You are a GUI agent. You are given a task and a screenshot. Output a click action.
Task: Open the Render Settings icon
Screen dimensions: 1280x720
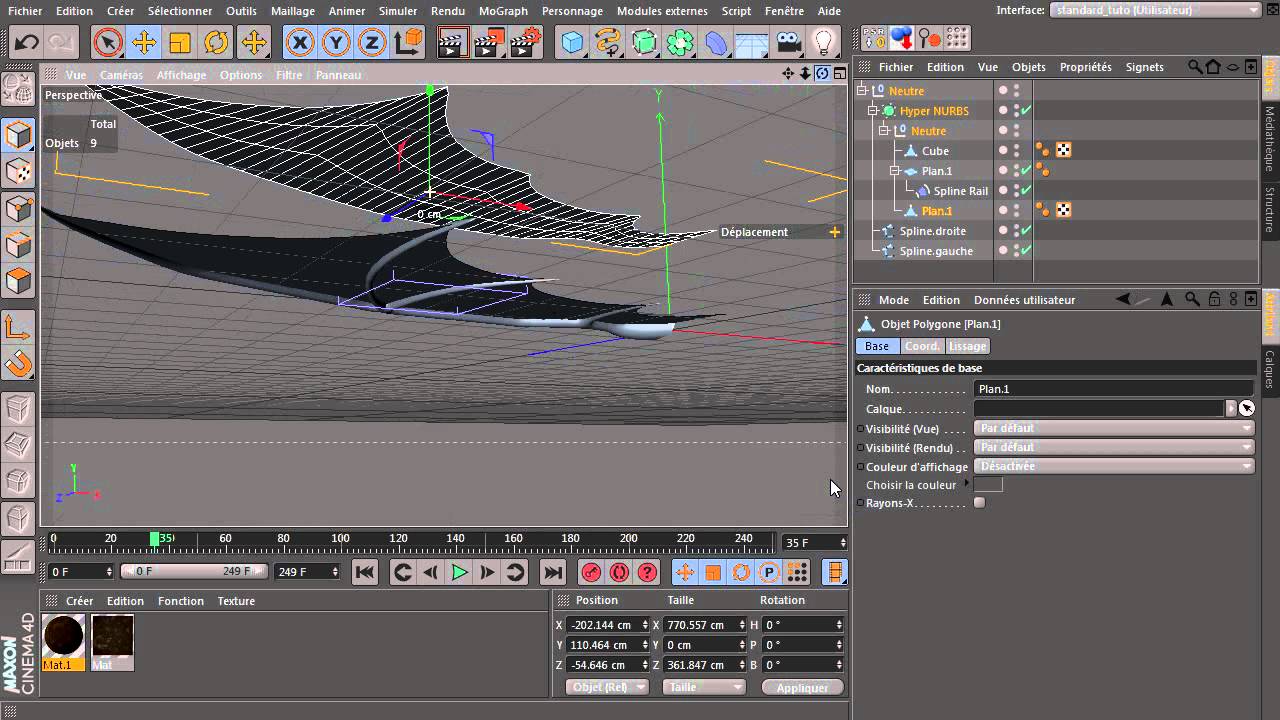point(526,42)
